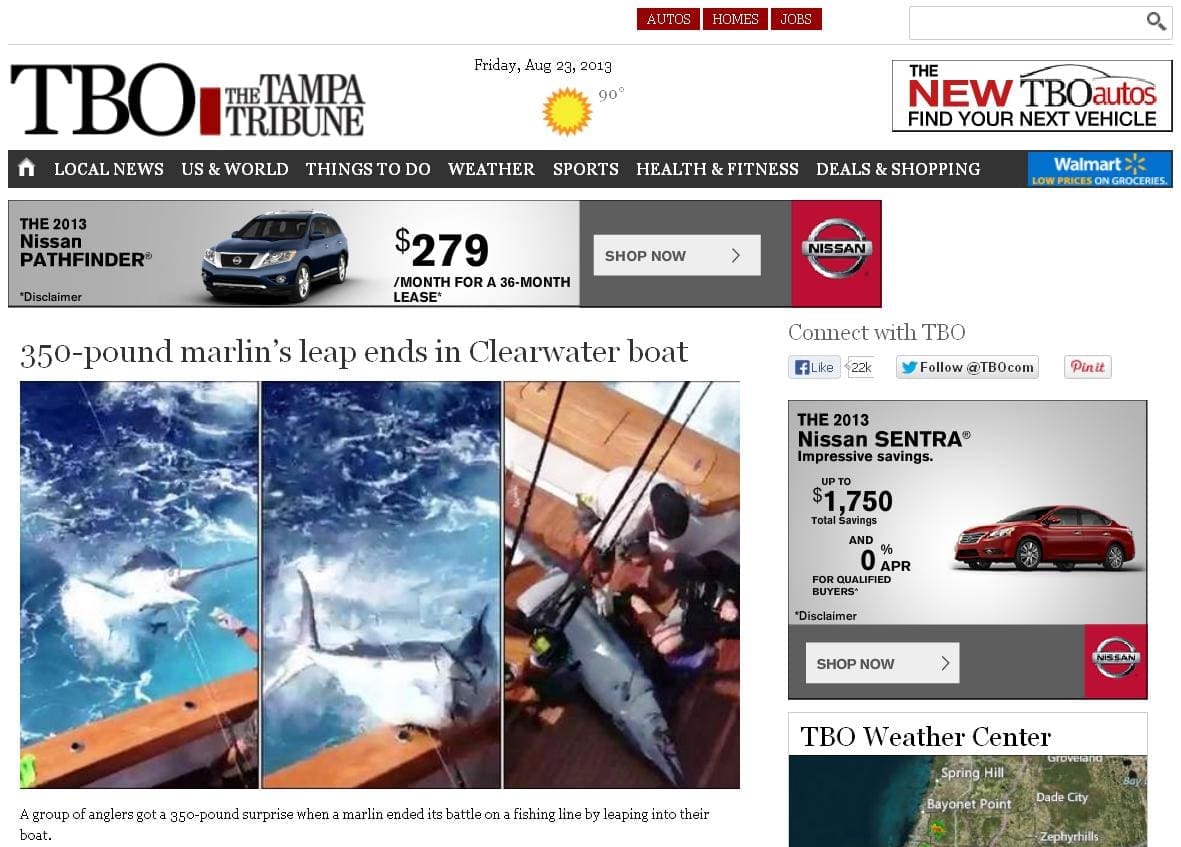Click the 90° temperature reading
This screenshot has width=1181, height=847.
[x=611, y=95]
